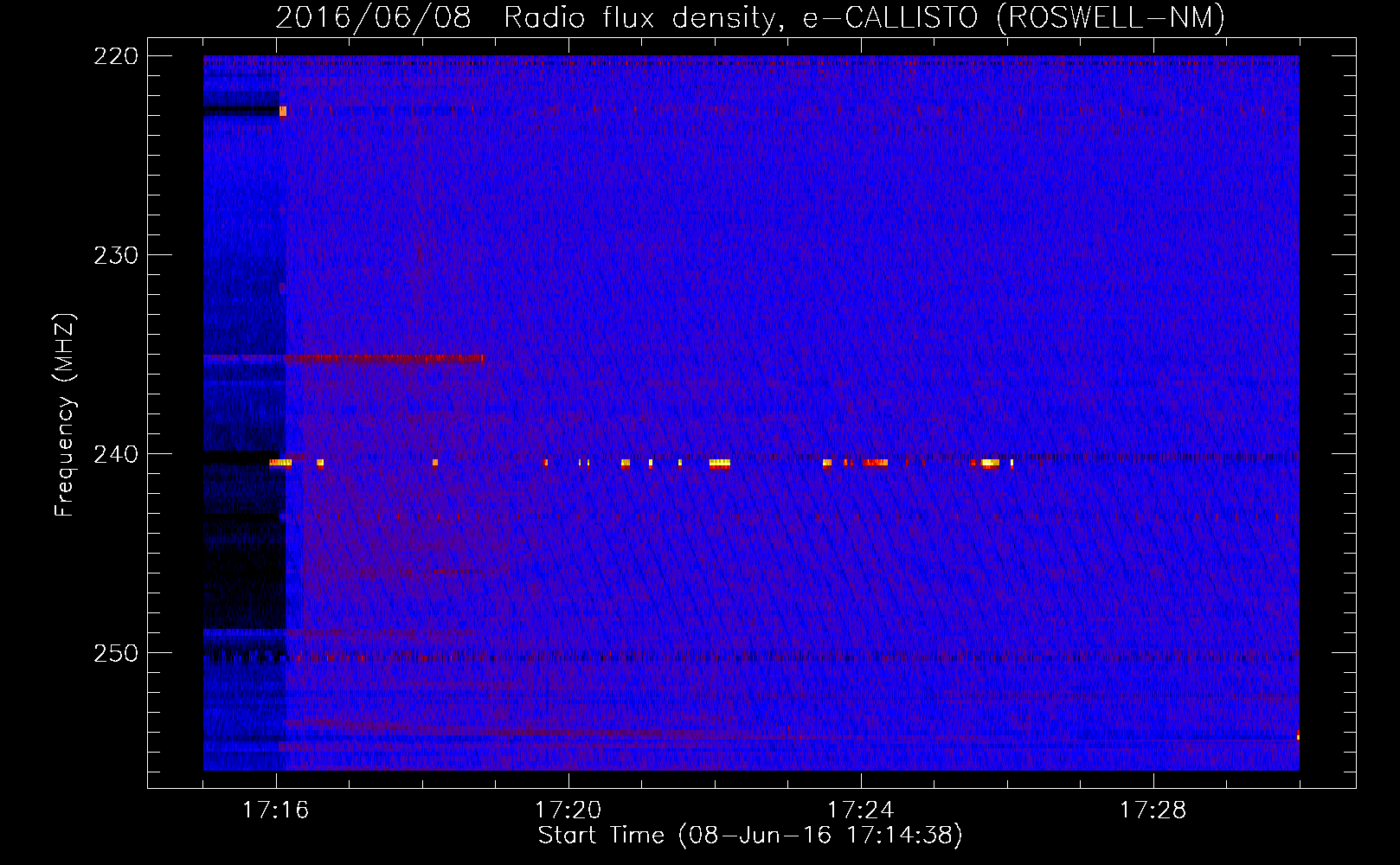Select the 240 frequency tick label
This screenshot has width=1400, height=865.
[x=116, y=454]
